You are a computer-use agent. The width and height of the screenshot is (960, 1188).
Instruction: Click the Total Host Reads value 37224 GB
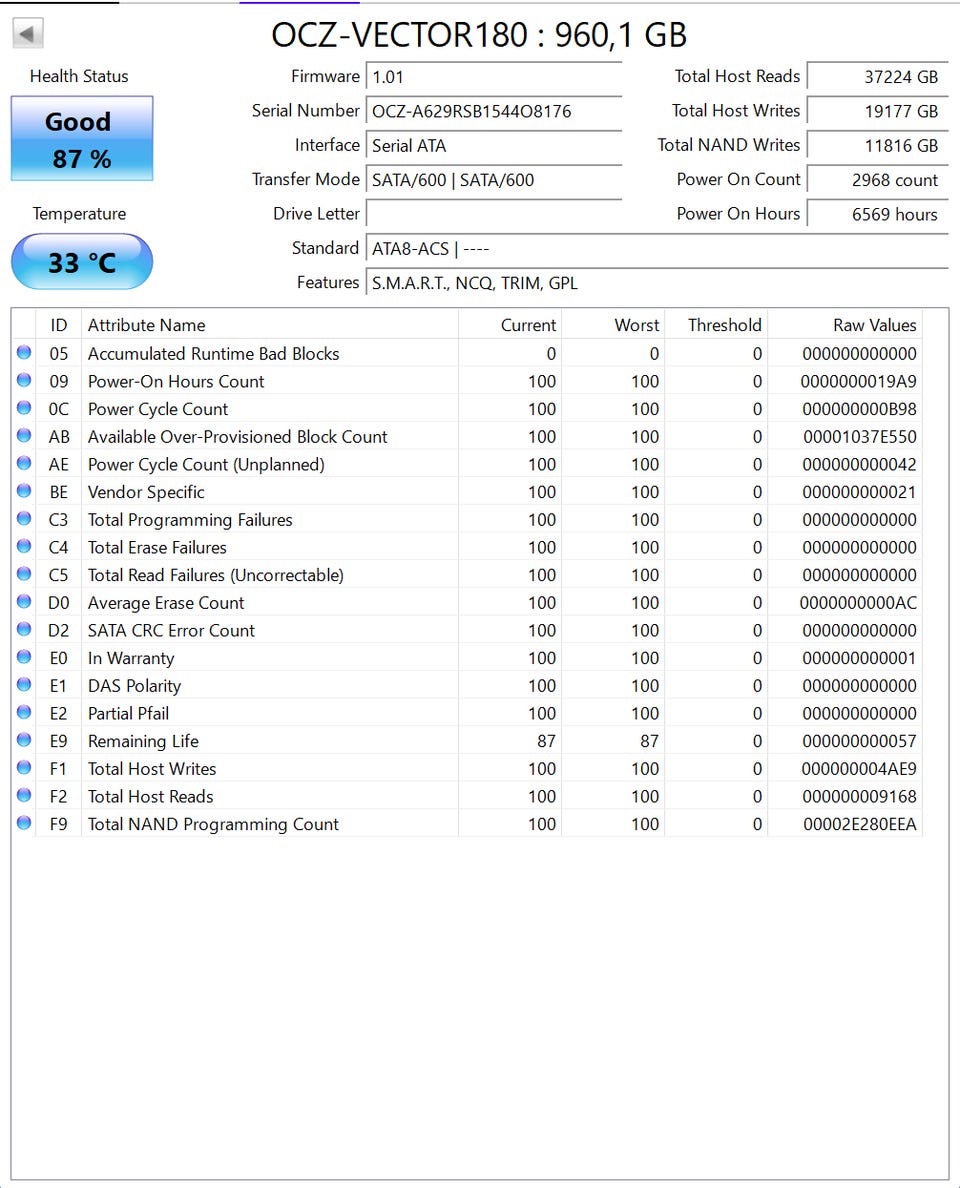click(877, 77)
